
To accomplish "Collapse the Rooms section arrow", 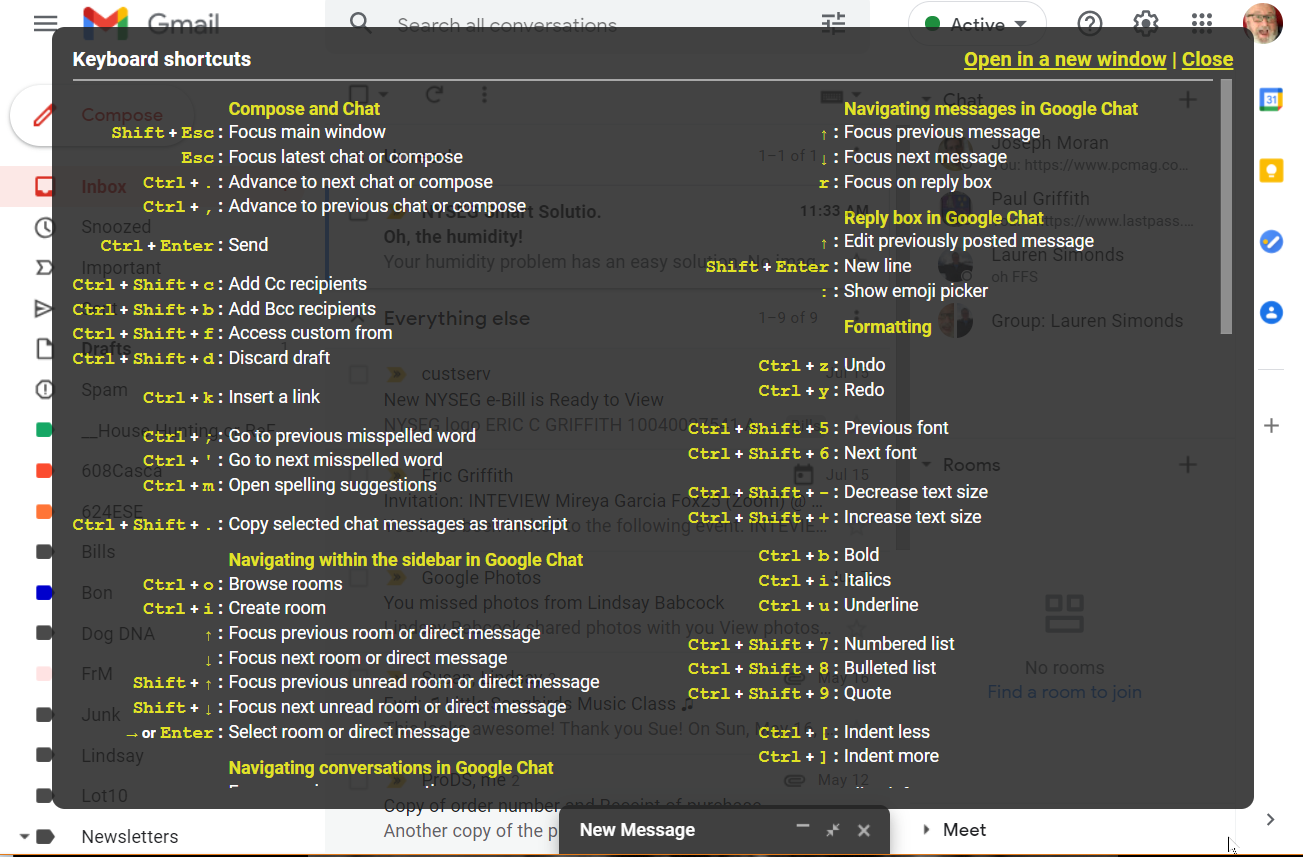I will tap(925, 464).
